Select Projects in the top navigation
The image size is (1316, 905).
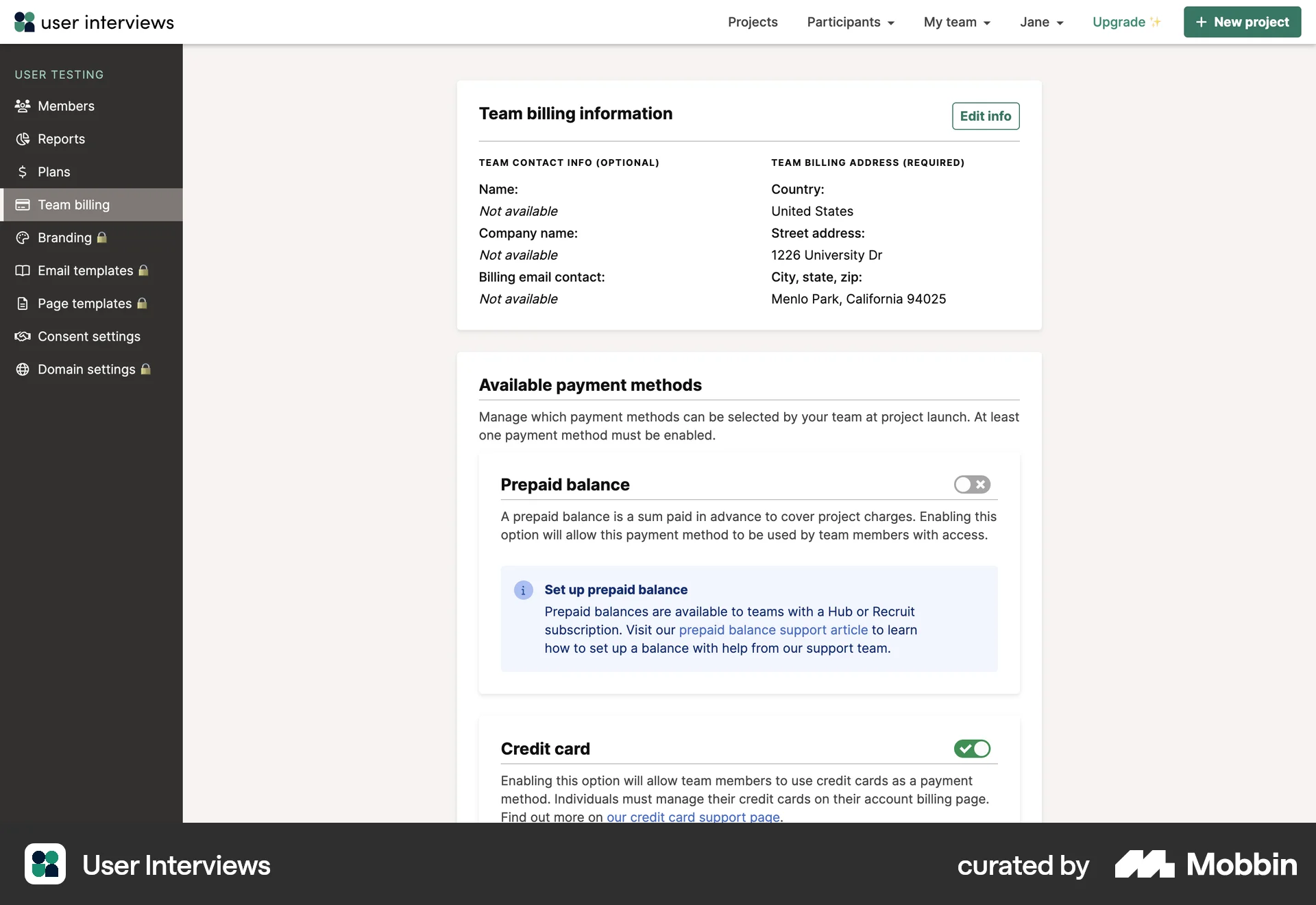(x=753, y=22)
